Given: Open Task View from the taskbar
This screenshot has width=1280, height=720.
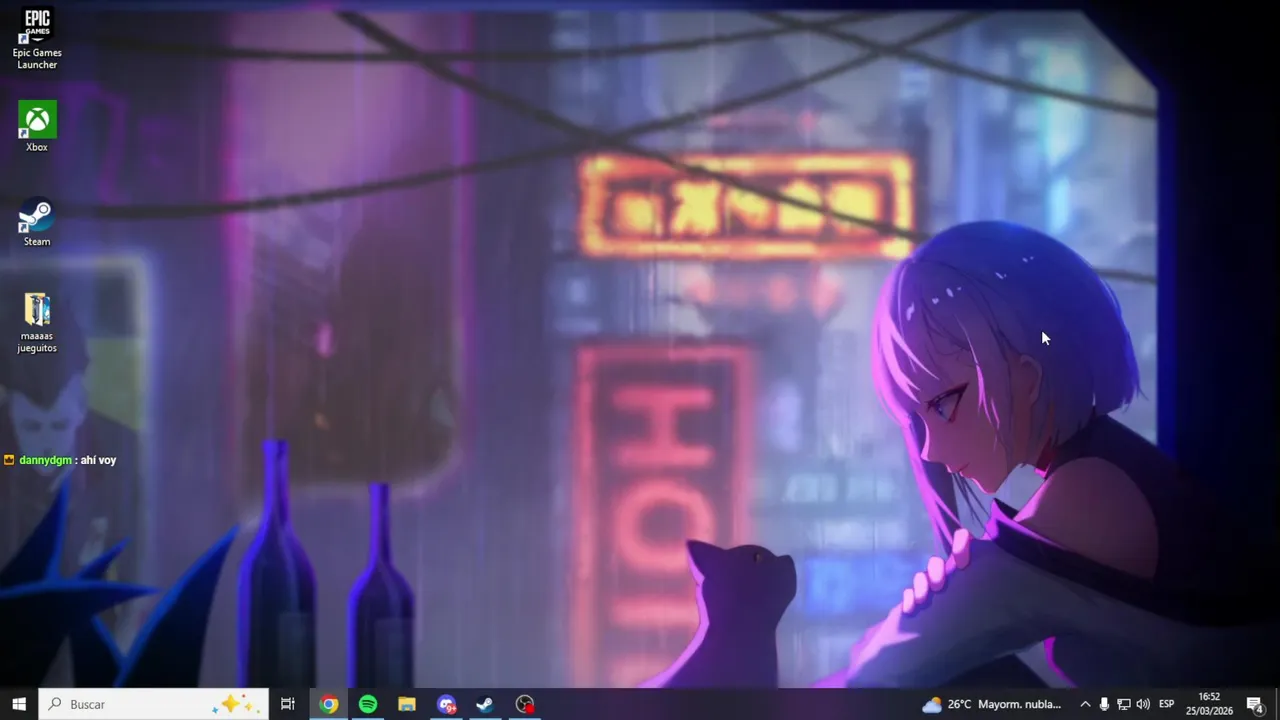Looking at the screenshot, I should pyautogui.click(x=288, y=704).
